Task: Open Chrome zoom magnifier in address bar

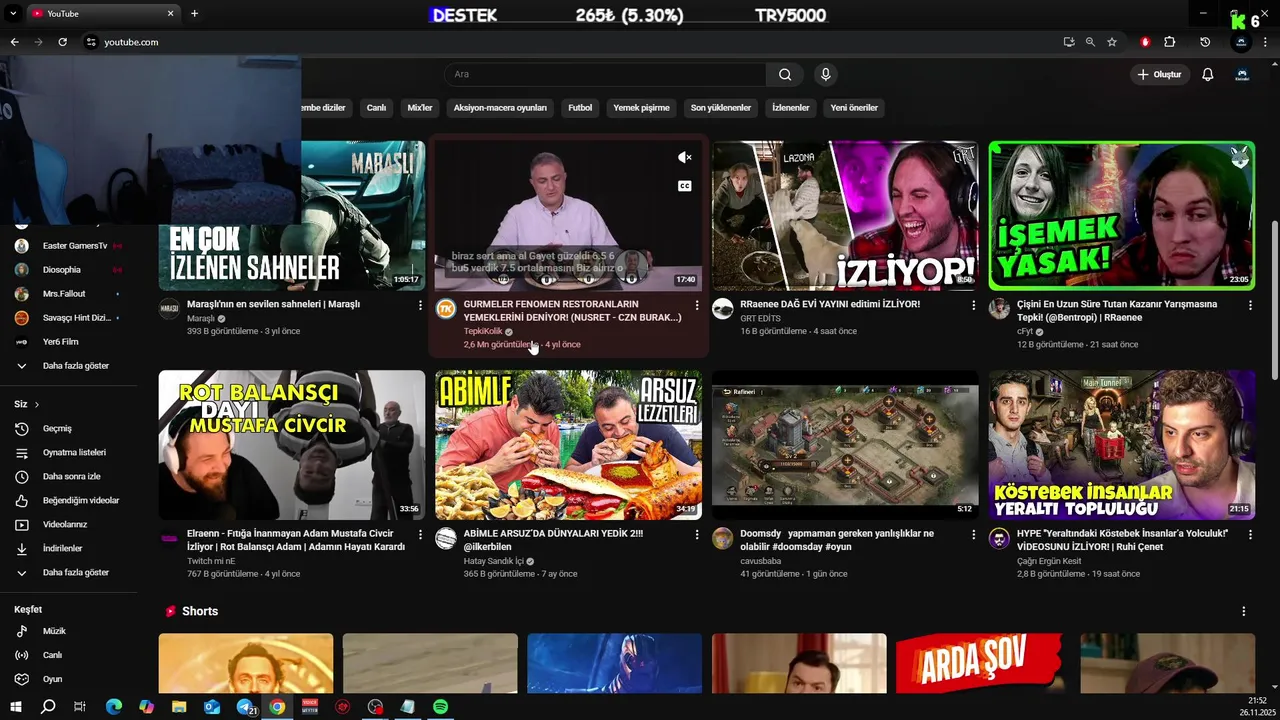Action: click(x=1090, y=42)
